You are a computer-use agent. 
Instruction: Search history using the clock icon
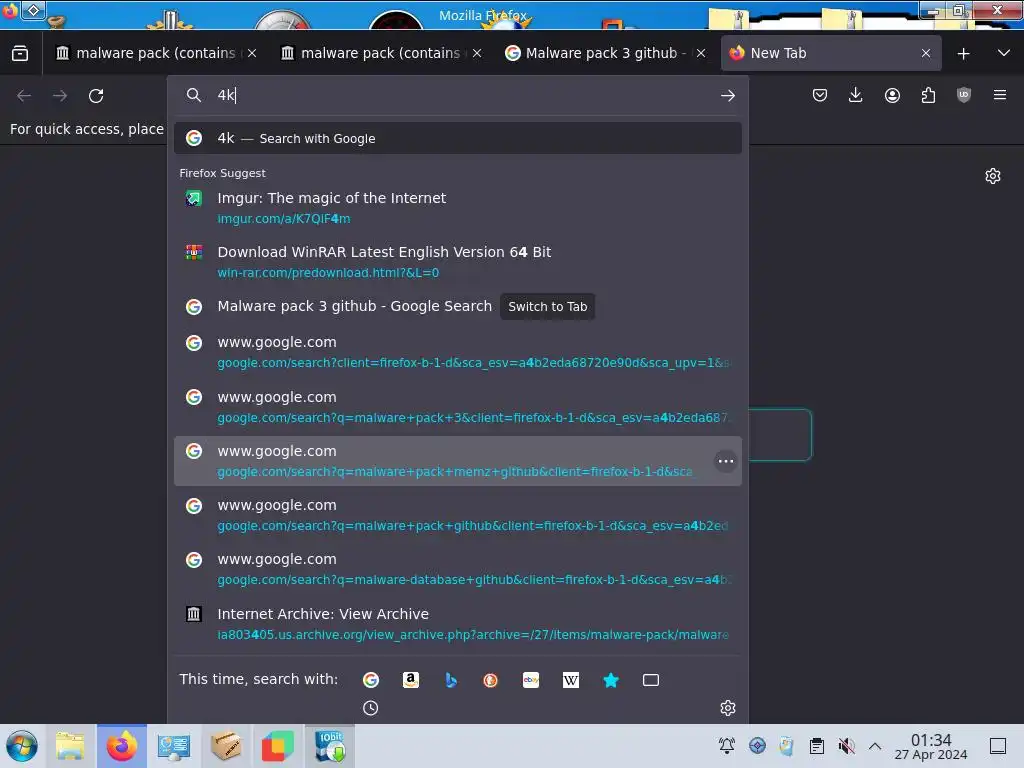click(x=370, y=708)
